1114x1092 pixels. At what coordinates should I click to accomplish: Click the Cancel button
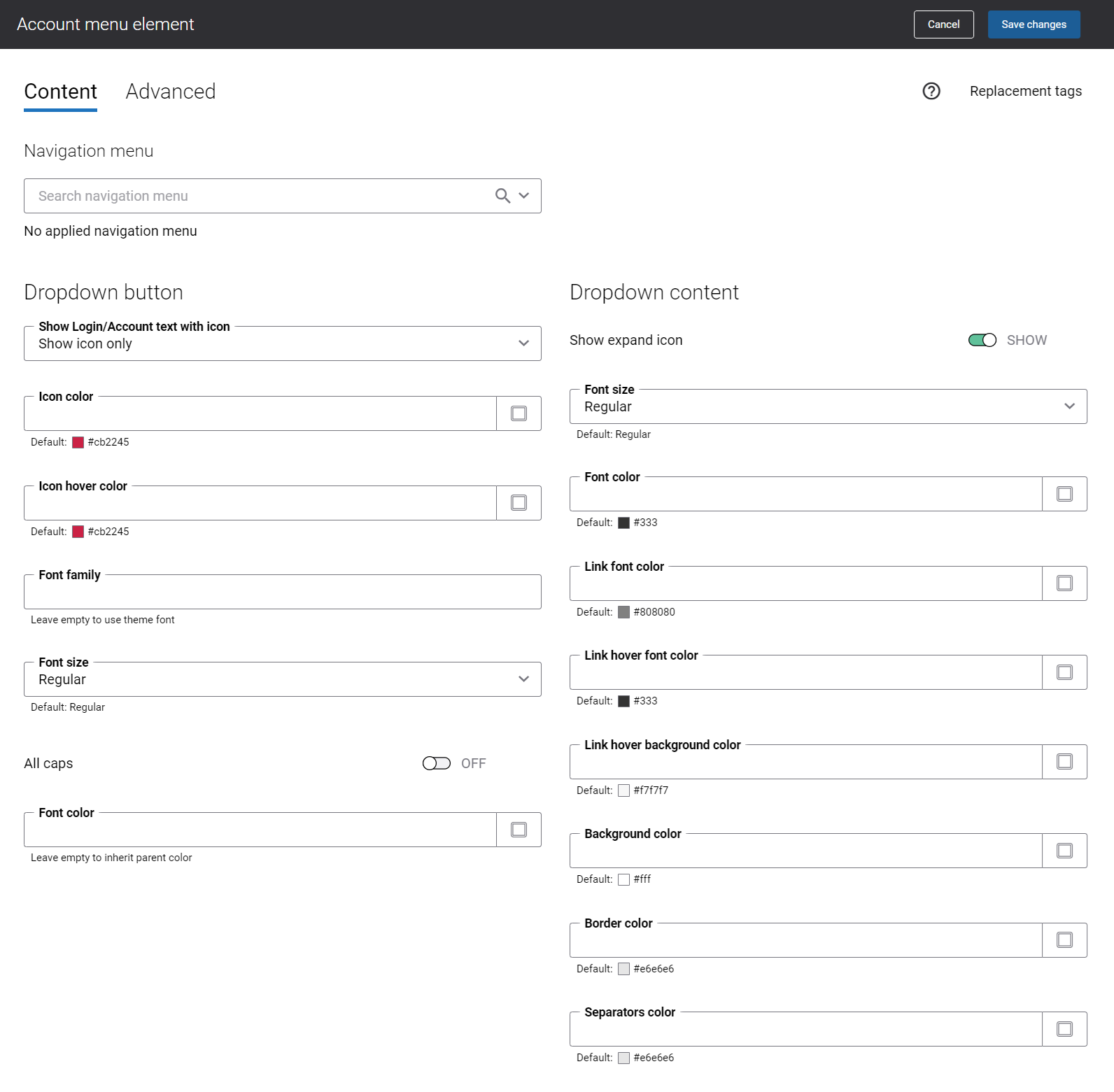click(943, 24)
